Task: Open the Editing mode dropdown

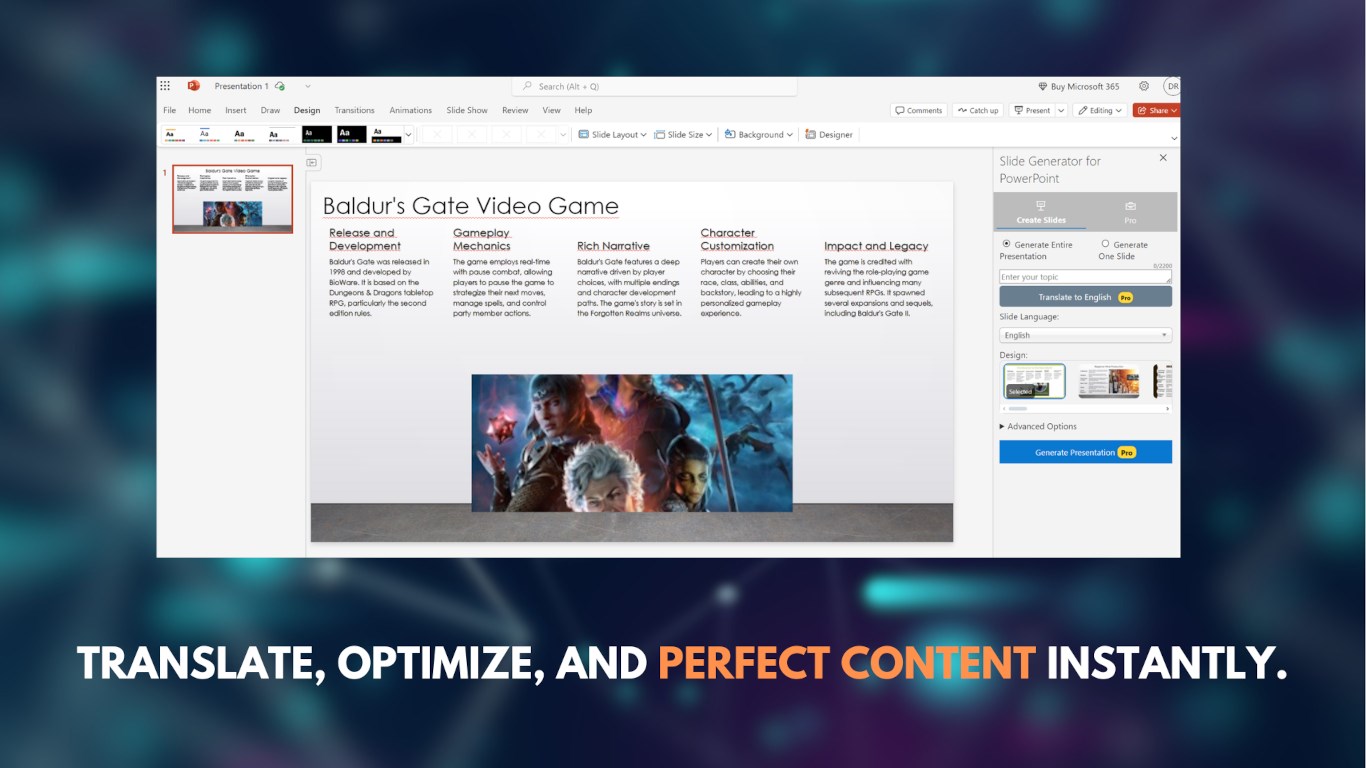Action: click(x=1099, y=110)
